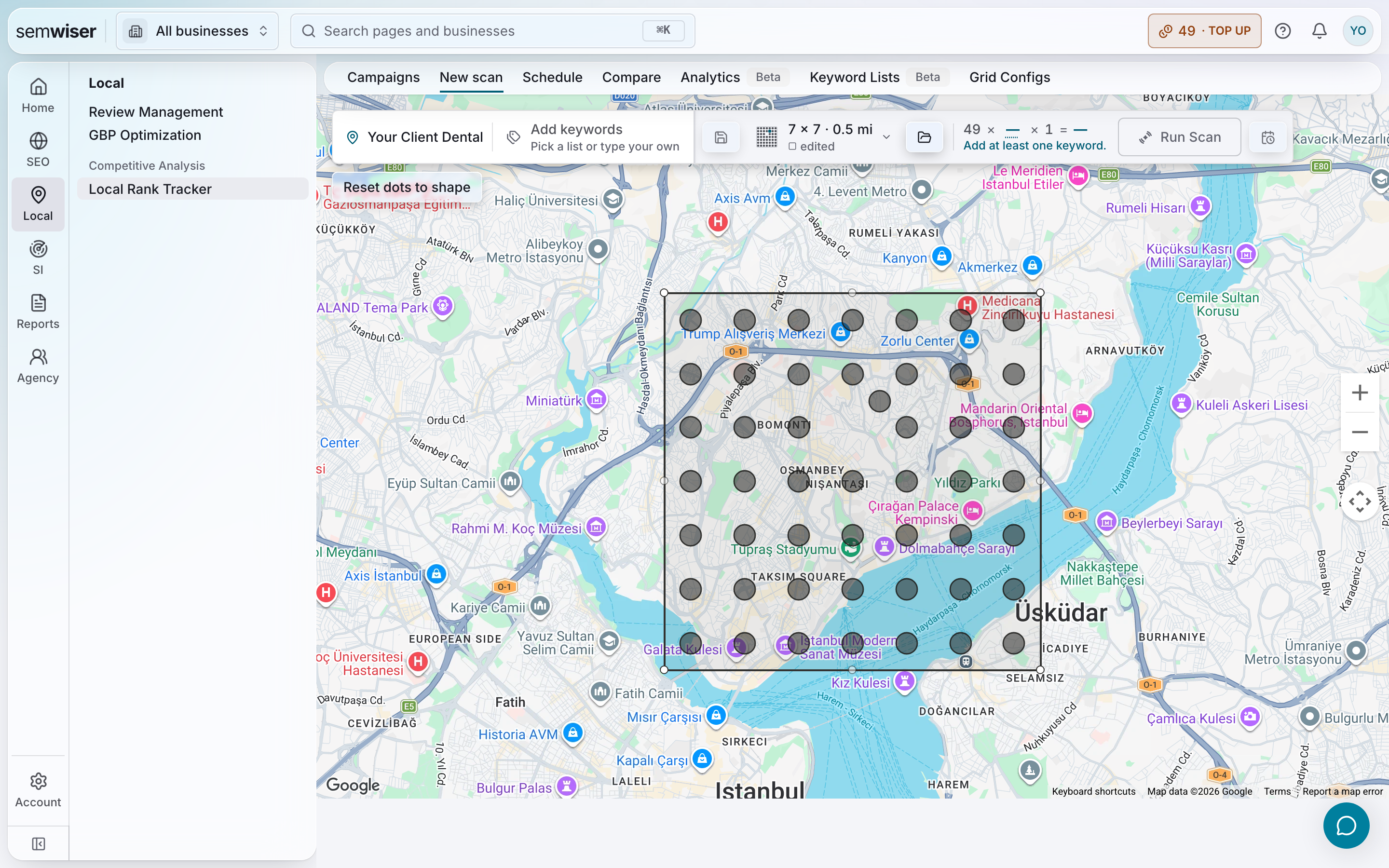Open Review Management link
The image size is (1389, 868).
point(156,112)
